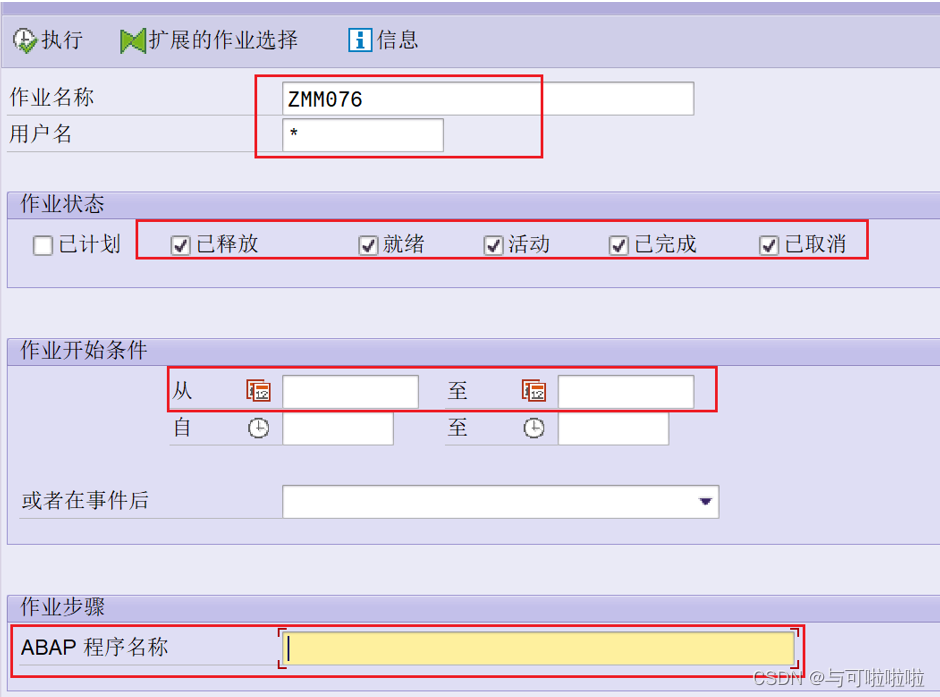Disable the 已完成 checkbox

[618, 245]
